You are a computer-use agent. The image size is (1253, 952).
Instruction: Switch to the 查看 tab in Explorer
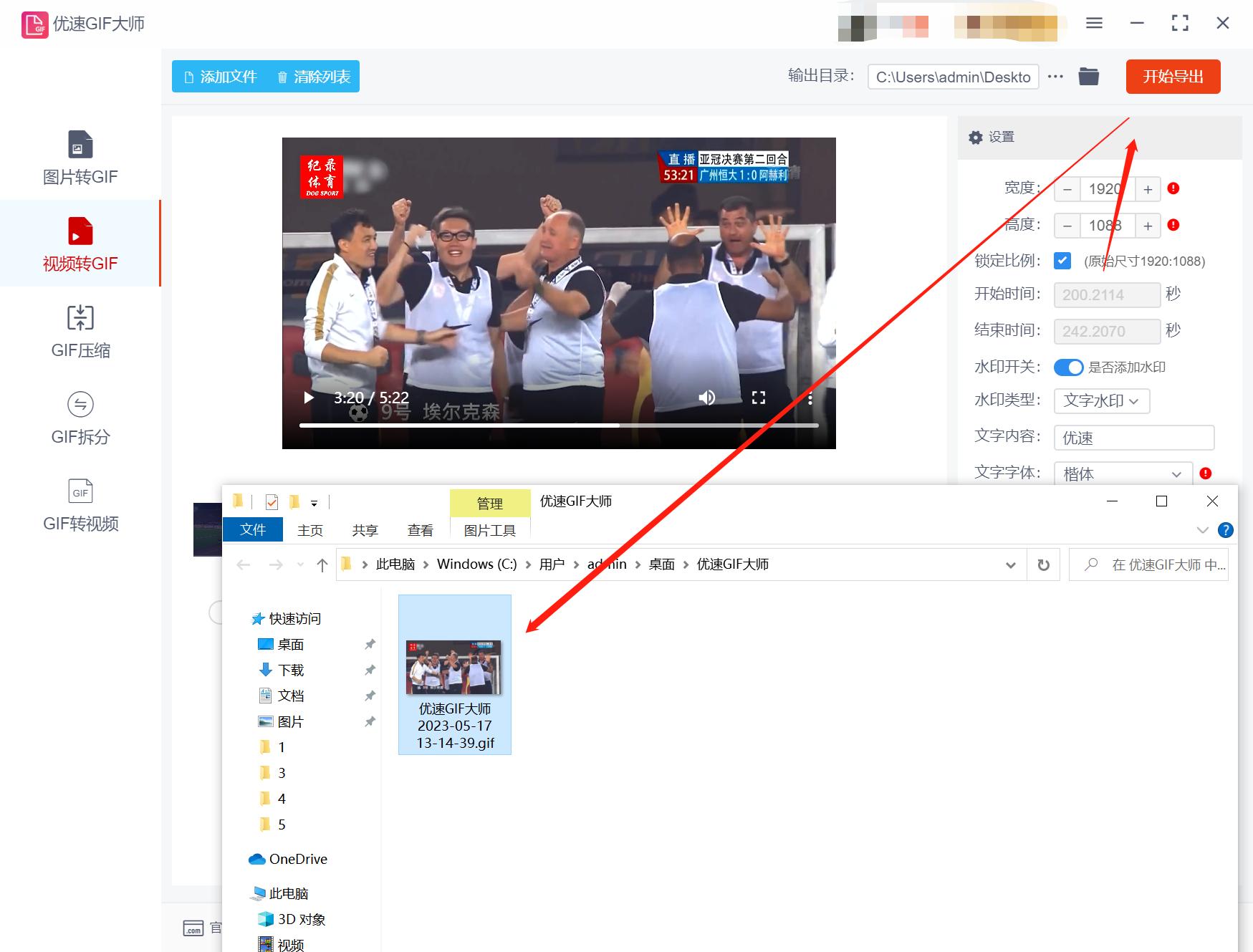(x=421, y=530)
